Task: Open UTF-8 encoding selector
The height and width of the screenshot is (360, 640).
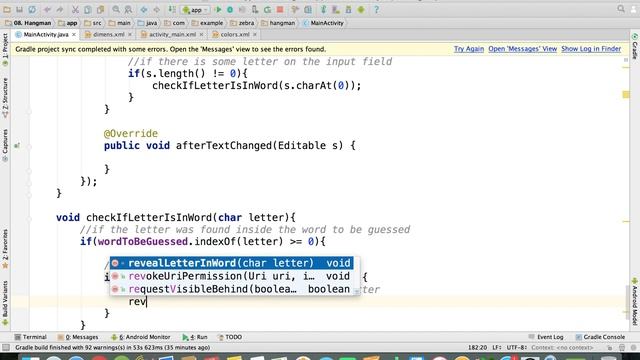Action: coord(517,348)
